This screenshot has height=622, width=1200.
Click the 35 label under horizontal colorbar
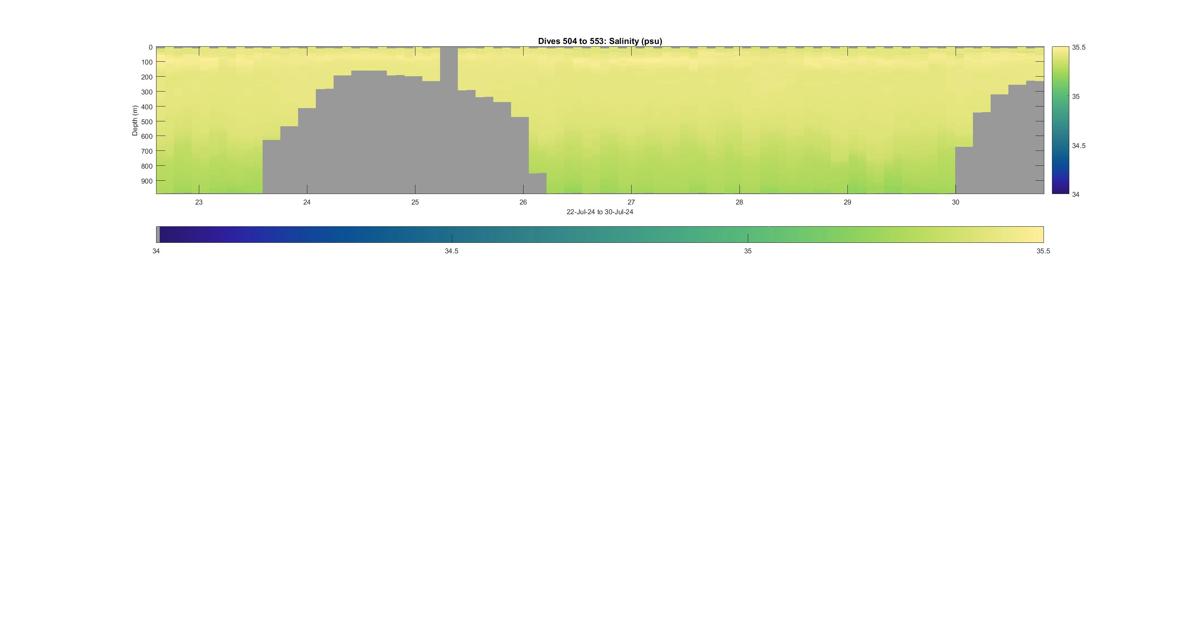coord(748,251)
